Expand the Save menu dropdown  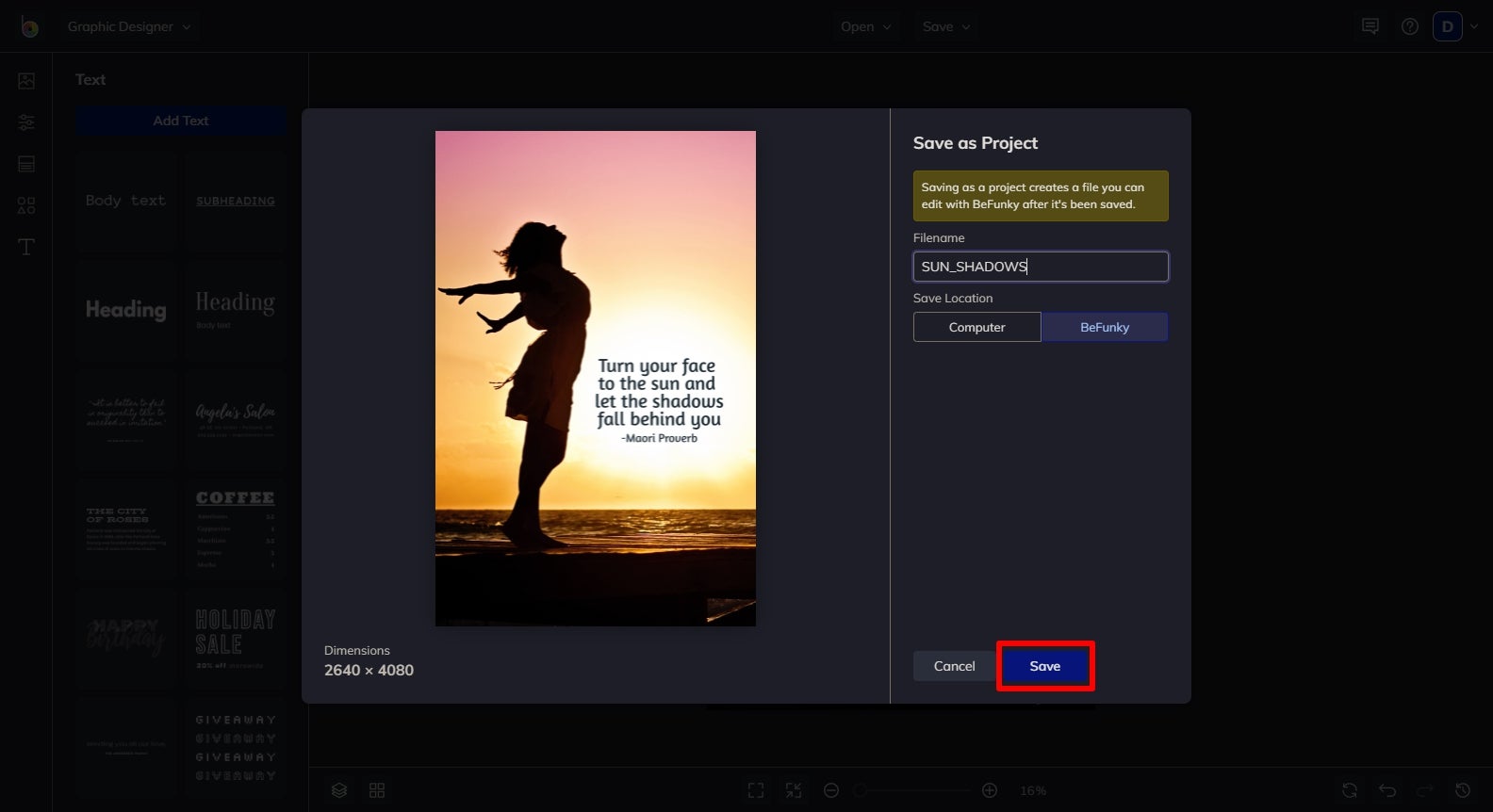pyautogui.click(x=946, y=26)
